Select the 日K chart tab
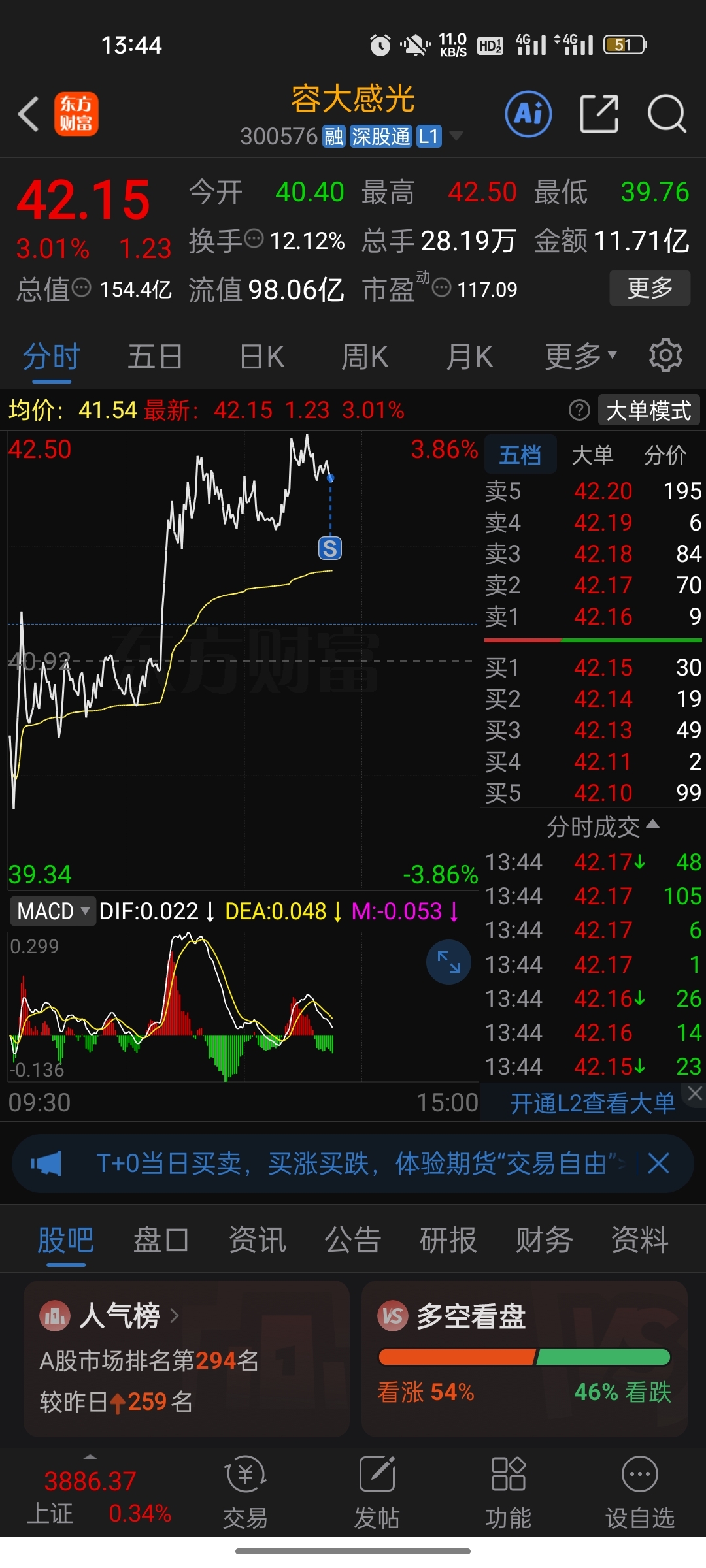 261,356
